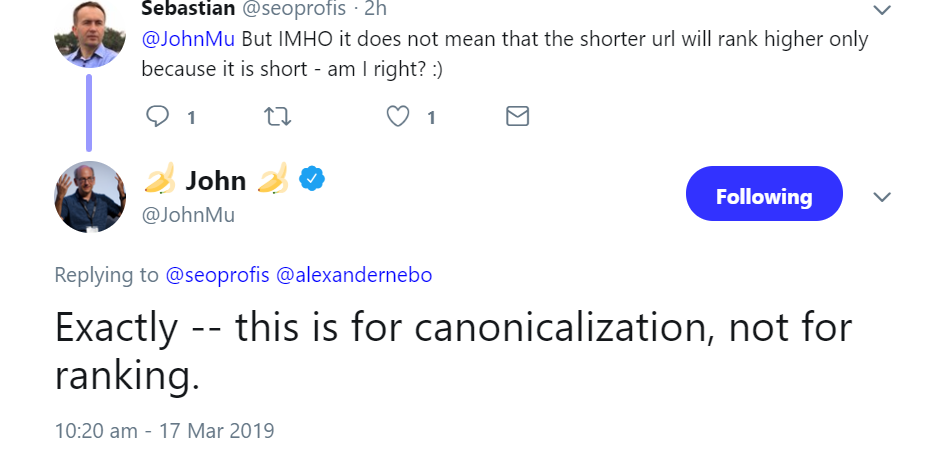Click the reply icon under Sebastian's tweet
944x455 pixels.
[x=158, y=117]
